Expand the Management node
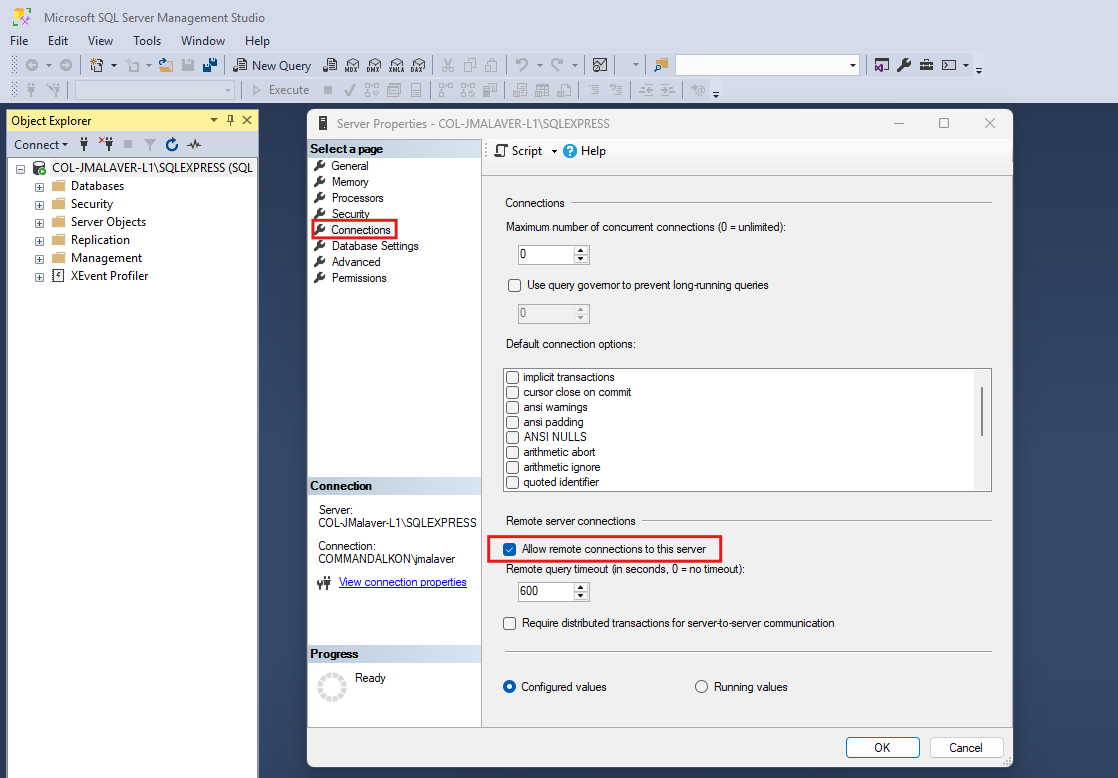1118x778 pixels. pos(39,259)
